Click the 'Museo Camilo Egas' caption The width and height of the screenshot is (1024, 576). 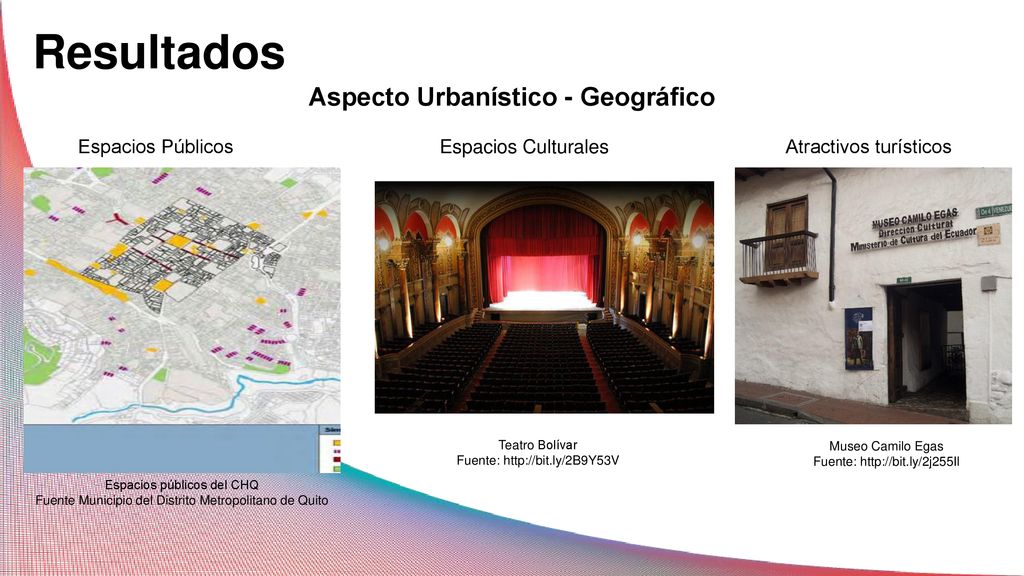coord(886,446)
